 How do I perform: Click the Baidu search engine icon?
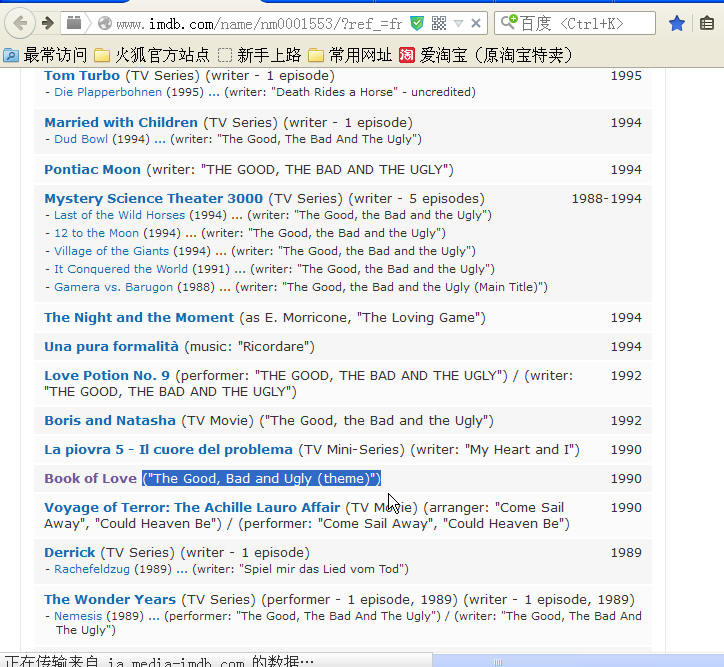pos(509,22)
